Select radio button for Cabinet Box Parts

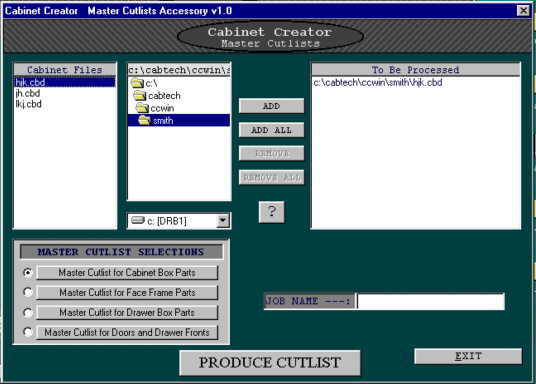point(28,273)
